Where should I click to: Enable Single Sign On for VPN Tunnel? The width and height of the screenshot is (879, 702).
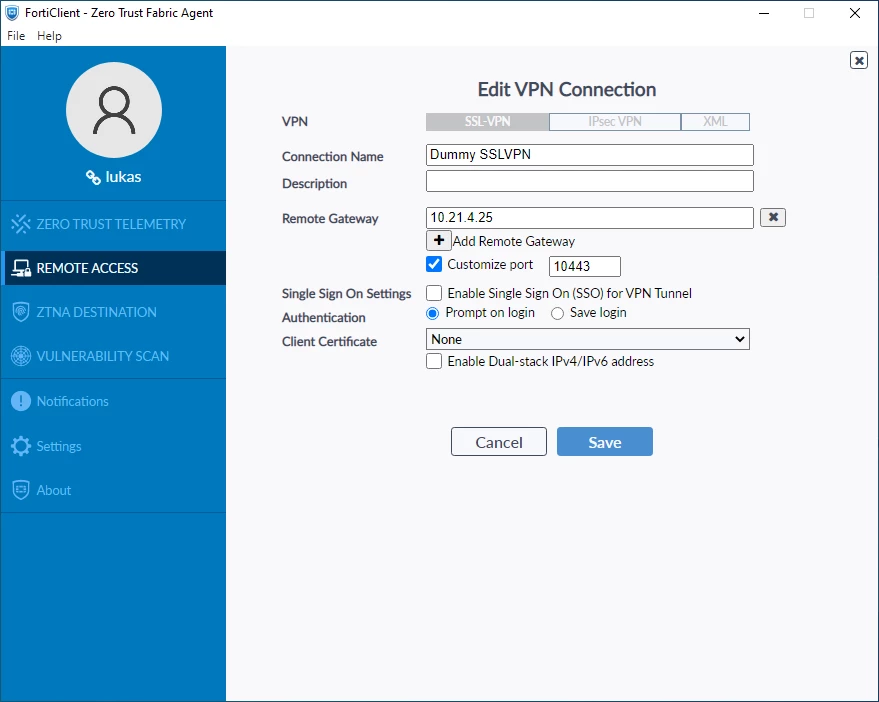click(434, 293)
